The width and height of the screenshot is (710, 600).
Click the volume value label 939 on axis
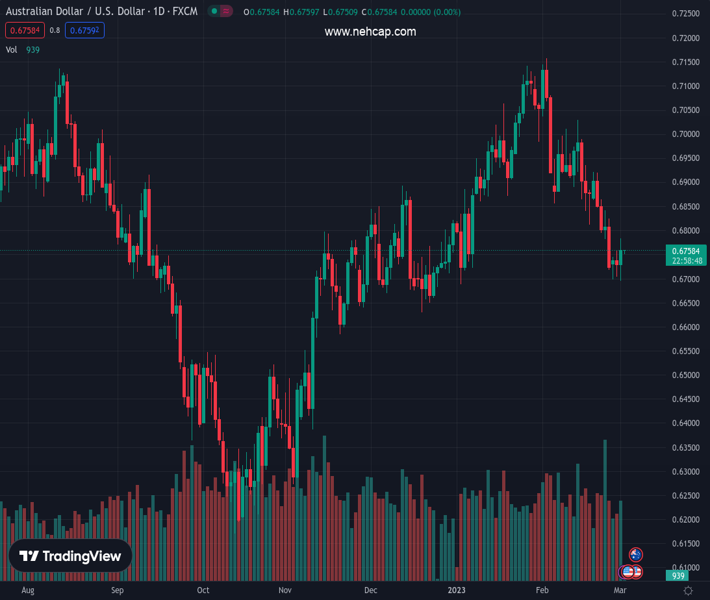tap(678, 576)
